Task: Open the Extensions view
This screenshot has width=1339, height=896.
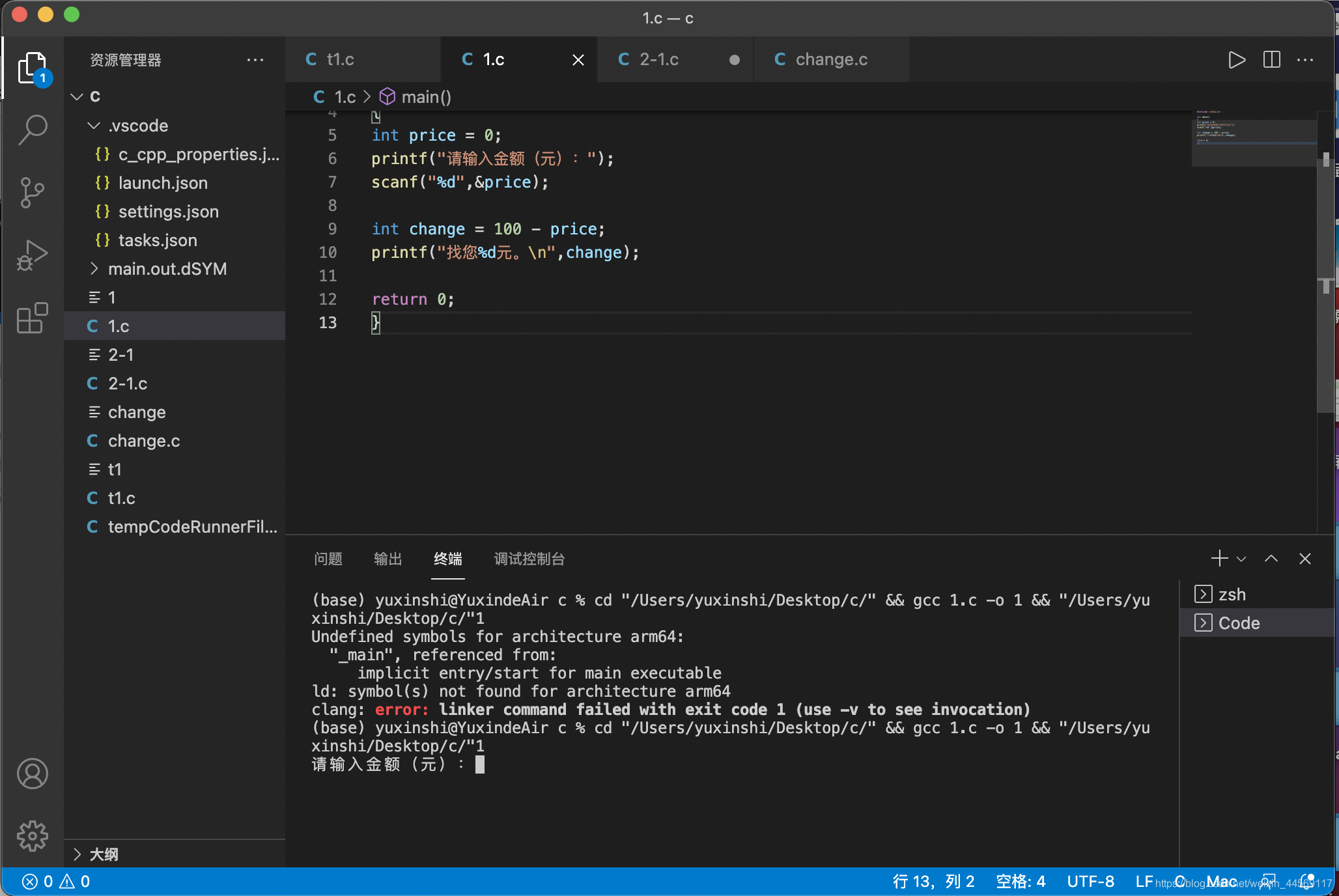Action: point(33,318)
